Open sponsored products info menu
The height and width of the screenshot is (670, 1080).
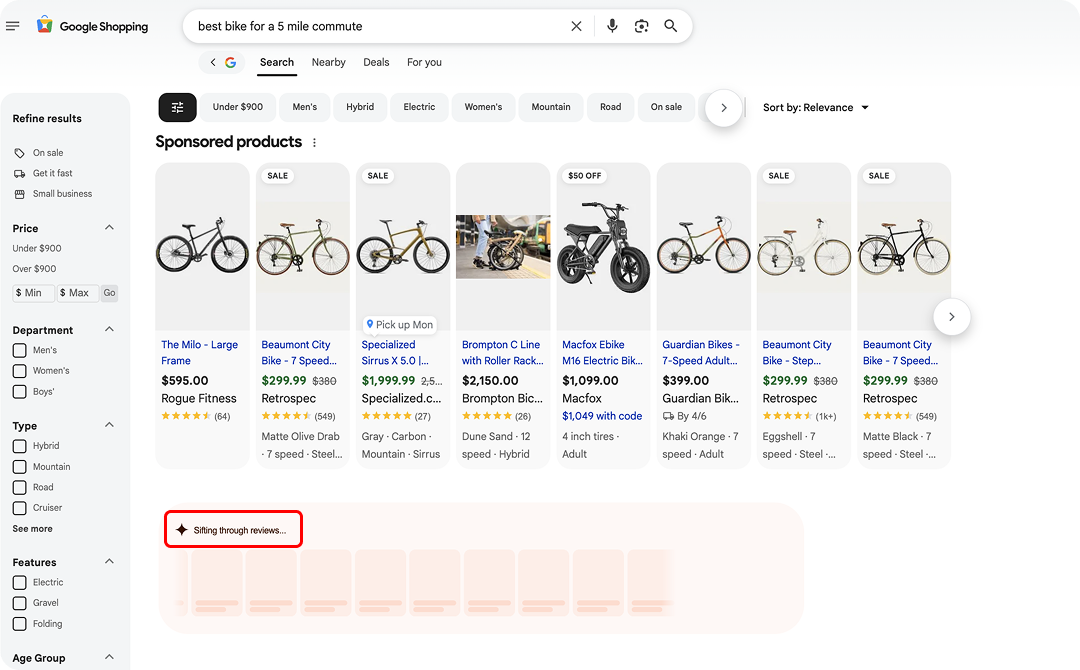click(315, 143)
